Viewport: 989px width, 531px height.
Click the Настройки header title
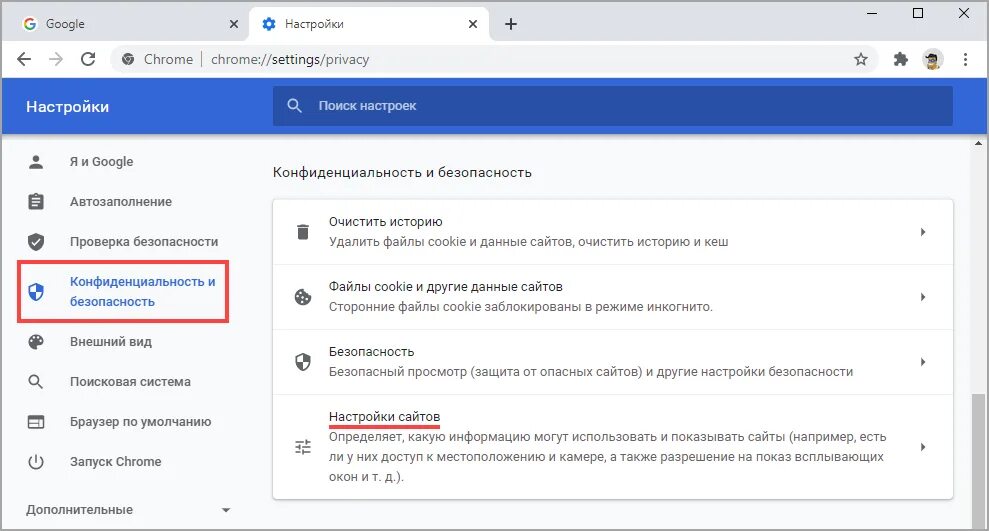coord(67,107)
